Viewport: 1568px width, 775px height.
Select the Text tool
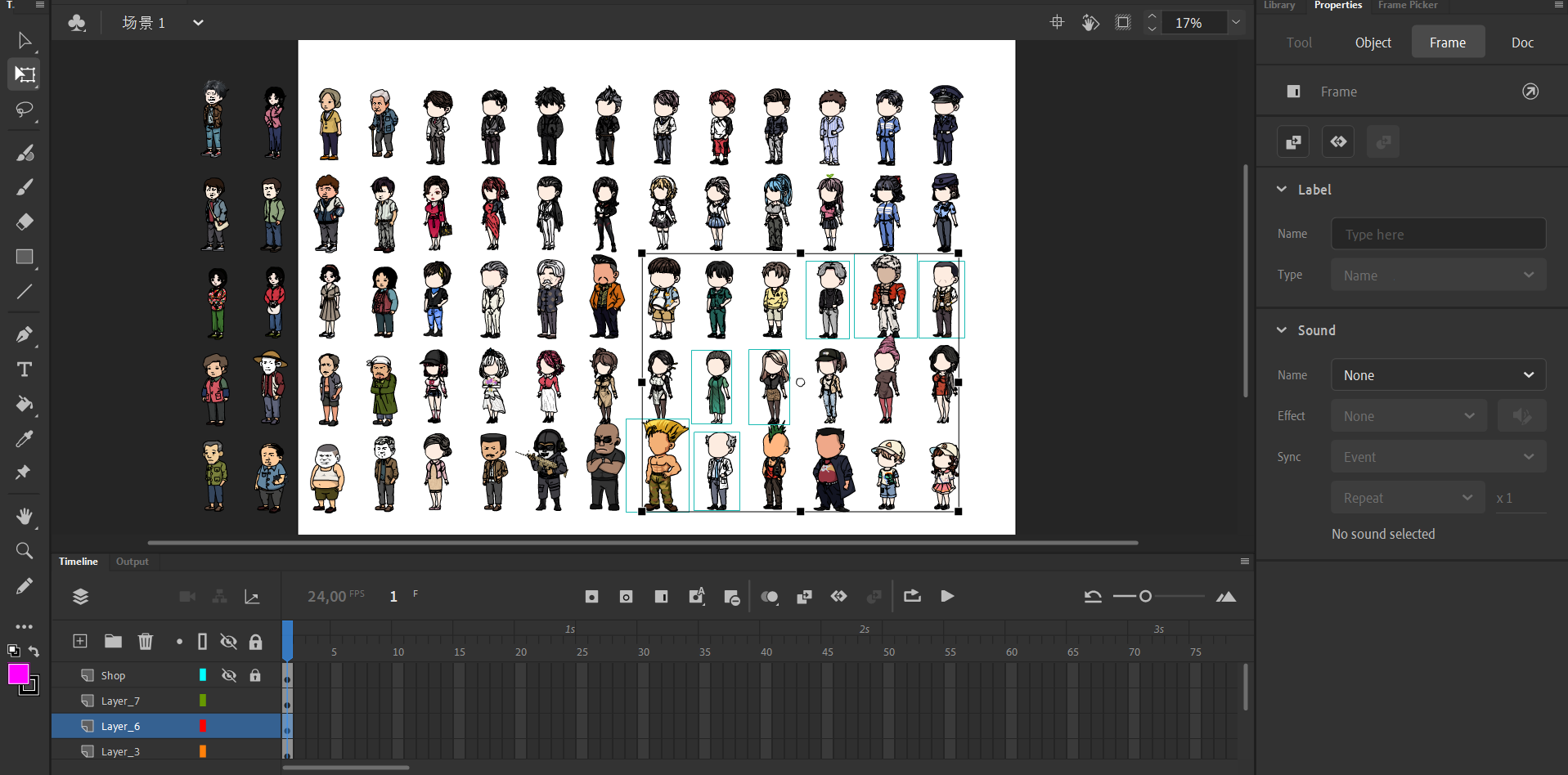pyautogui.click(x=25, y=370)
